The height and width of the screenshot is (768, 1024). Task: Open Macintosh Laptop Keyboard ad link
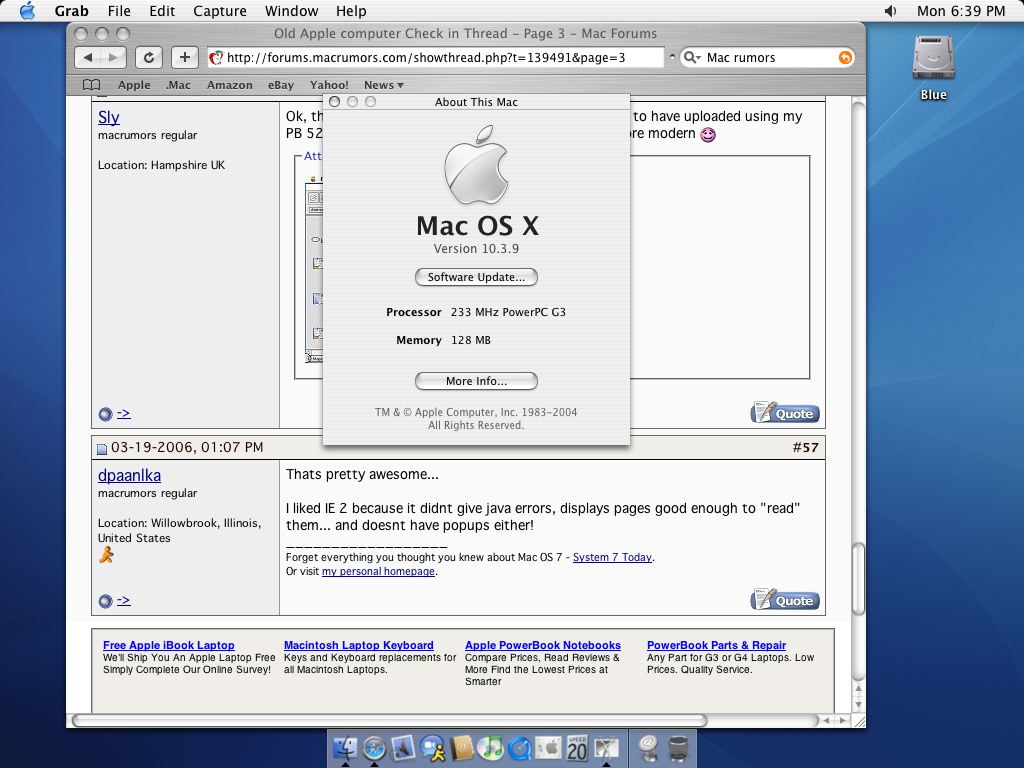(359, 645)
